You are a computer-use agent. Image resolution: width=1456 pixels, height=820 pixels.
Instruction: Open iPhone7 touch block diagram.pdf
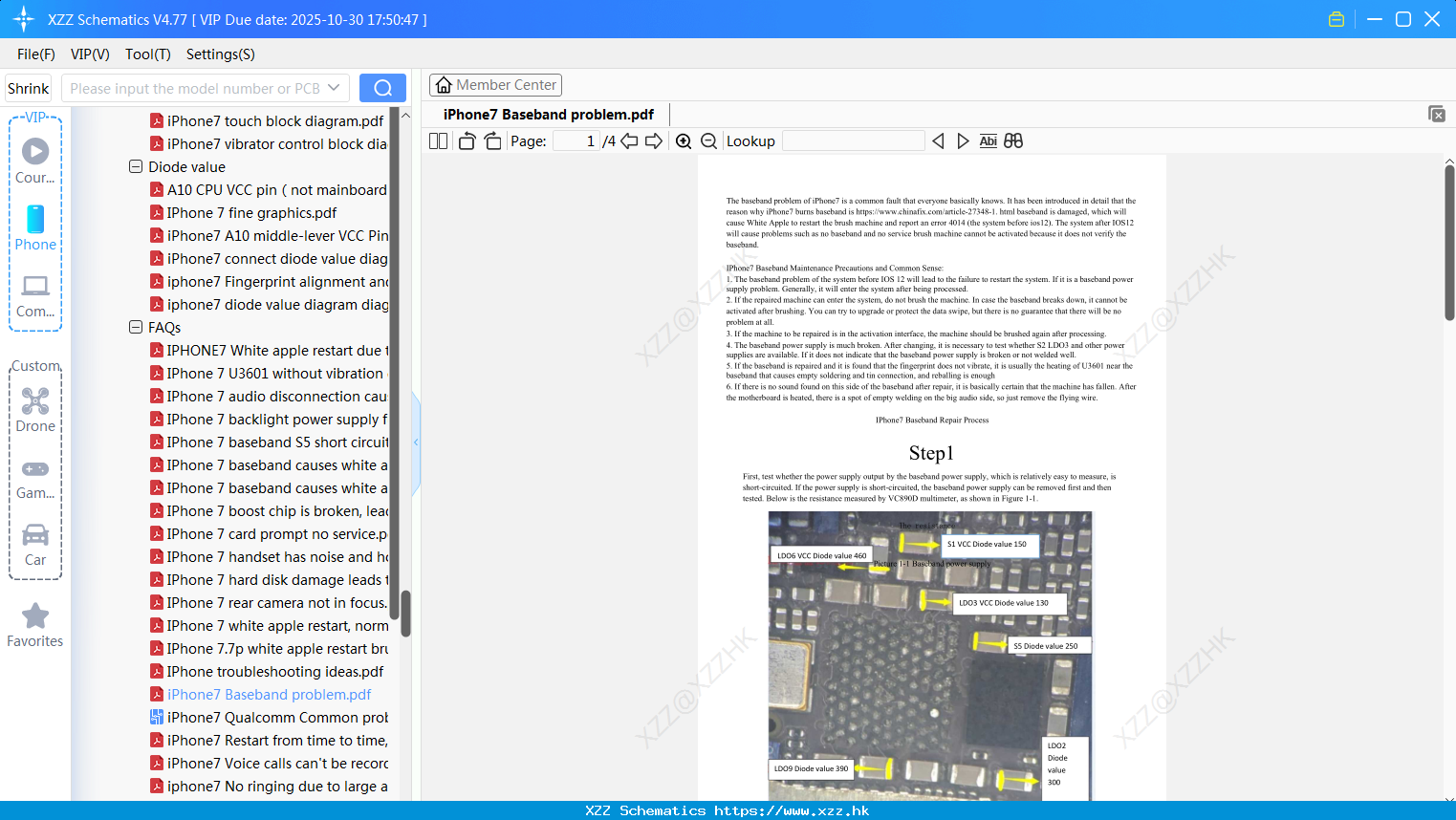(267, 121)
